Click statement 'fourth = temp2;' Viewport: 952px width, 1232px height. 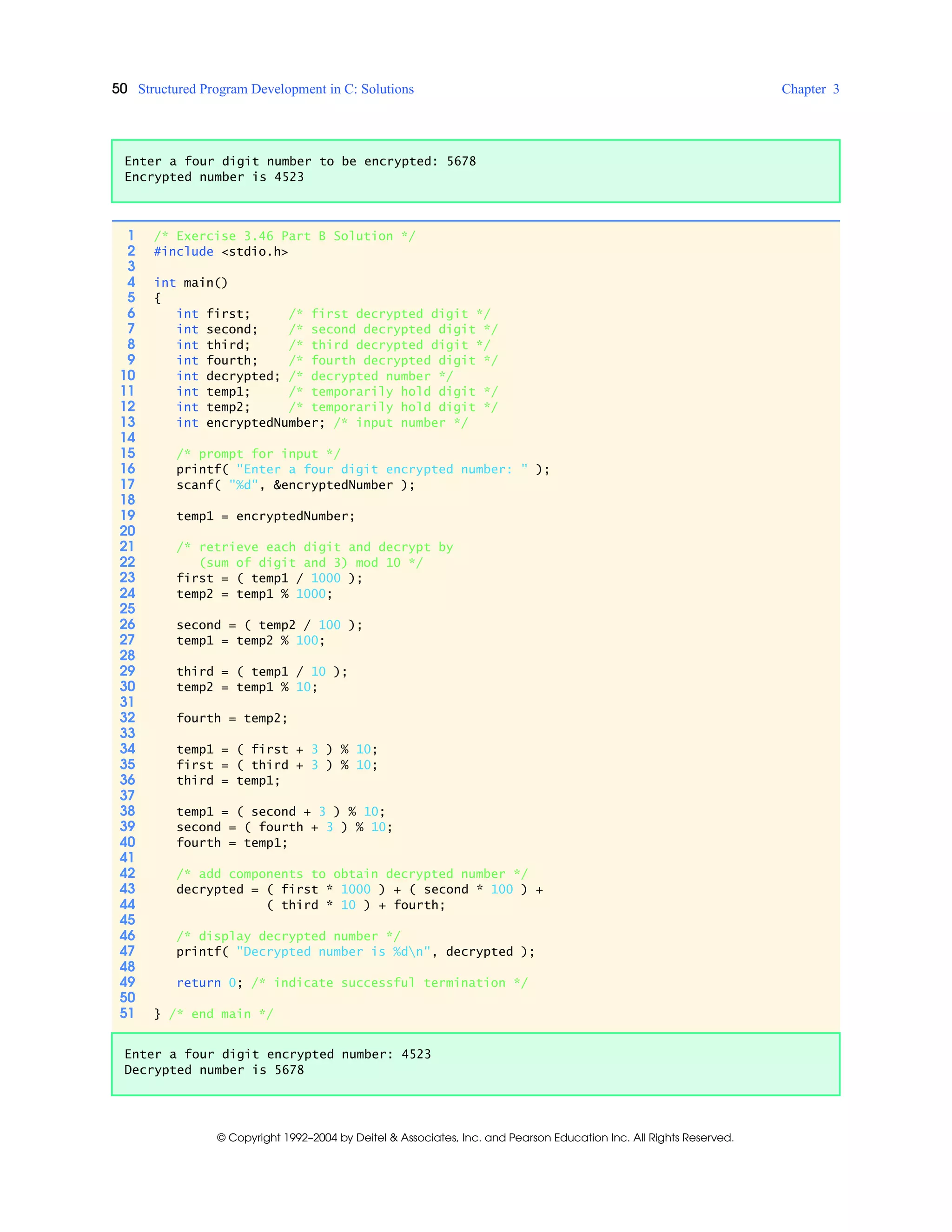(232, 718)
